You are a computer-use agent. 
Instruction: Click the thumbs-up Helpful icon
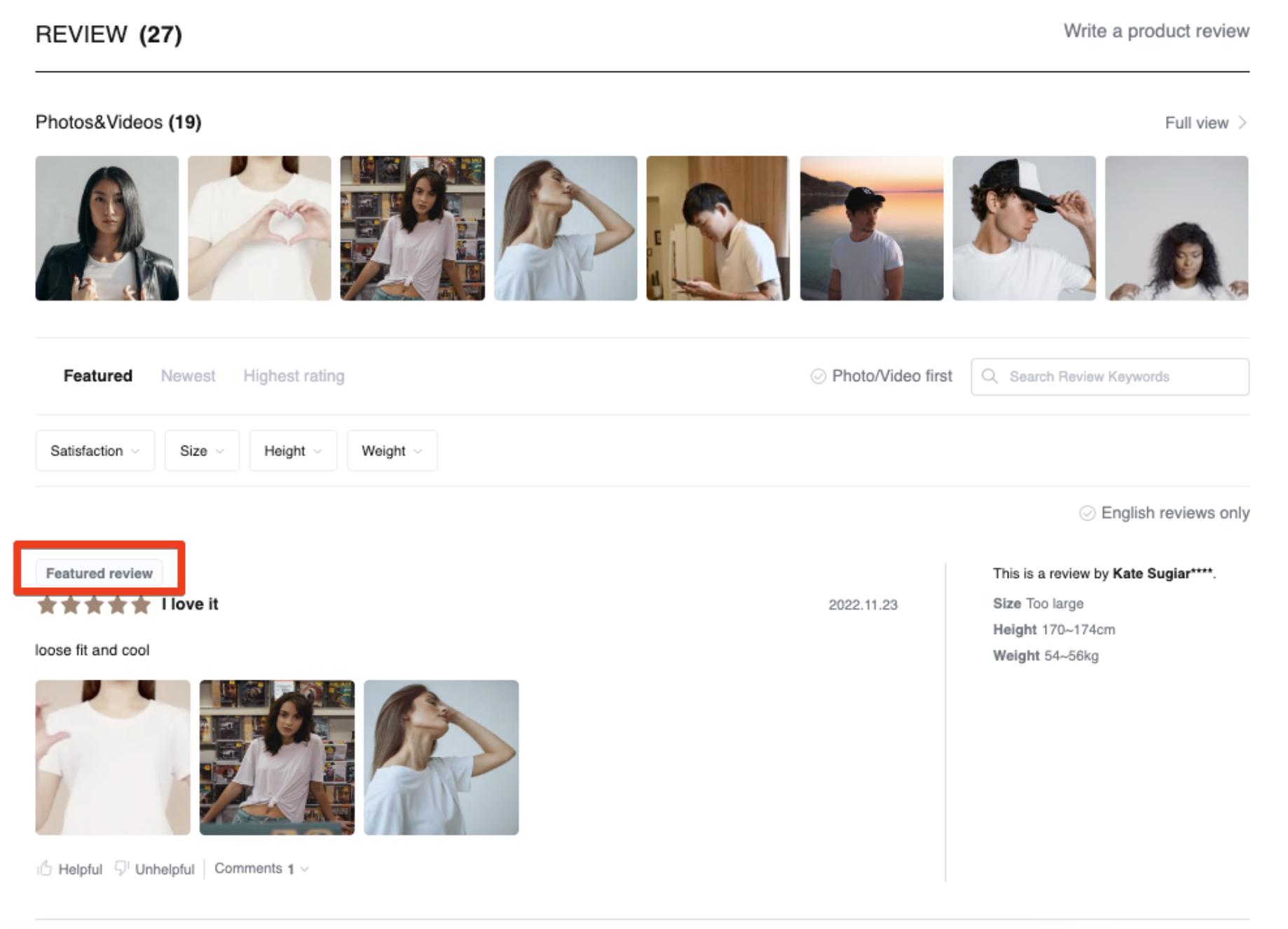(x=45, y=869)
